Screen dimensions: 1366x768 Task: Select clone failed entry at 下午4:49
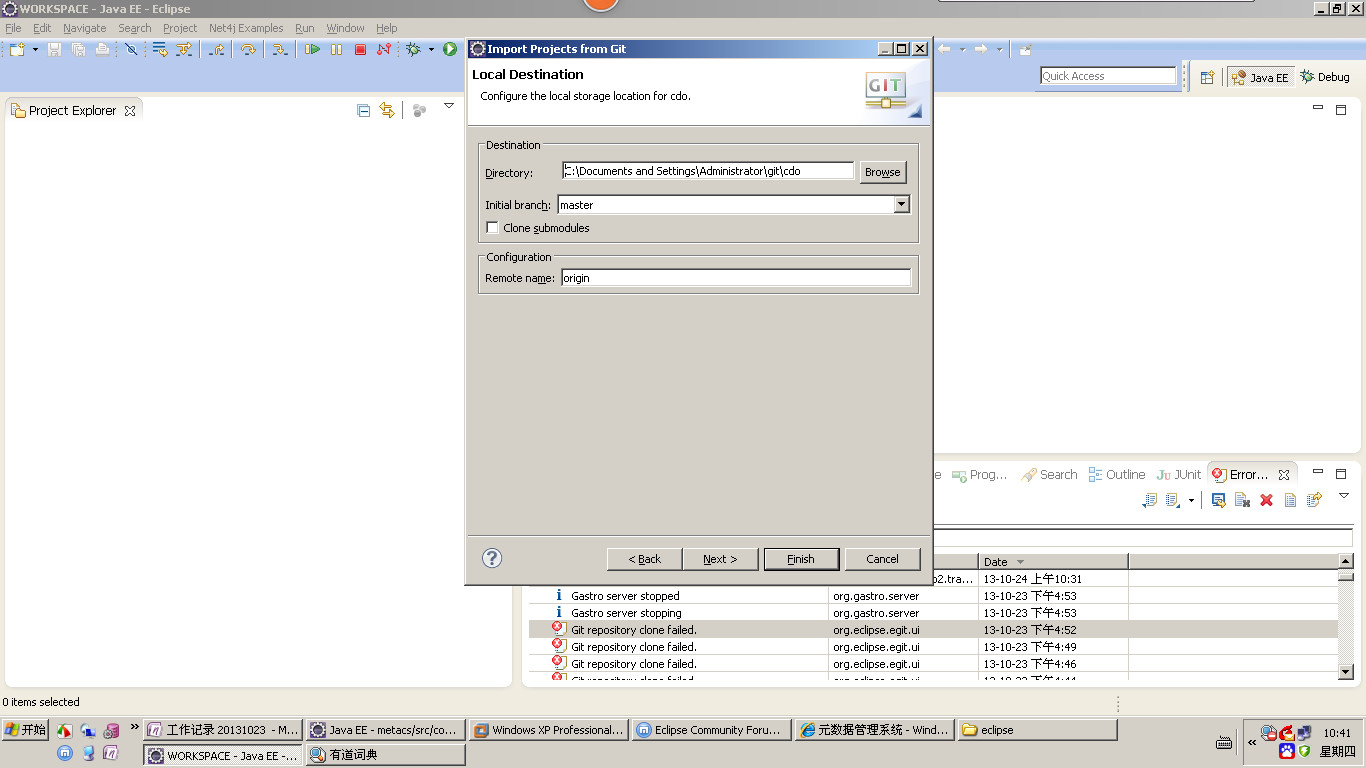click(x=933, y=647)
